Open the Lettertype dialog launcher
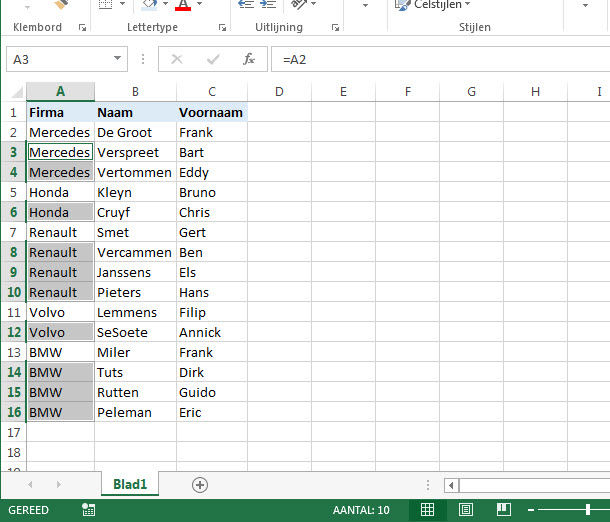This screenshot has width=610, height=522. tap(222, 28)
